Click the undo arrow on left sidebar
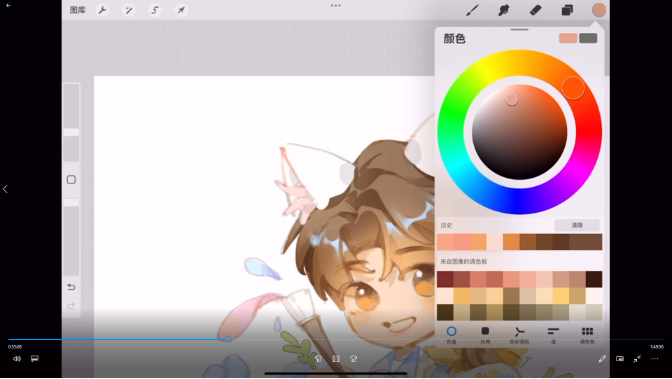The height and width of the screenshot is (379, 672). pyautogui.click(x=71, y=287)
